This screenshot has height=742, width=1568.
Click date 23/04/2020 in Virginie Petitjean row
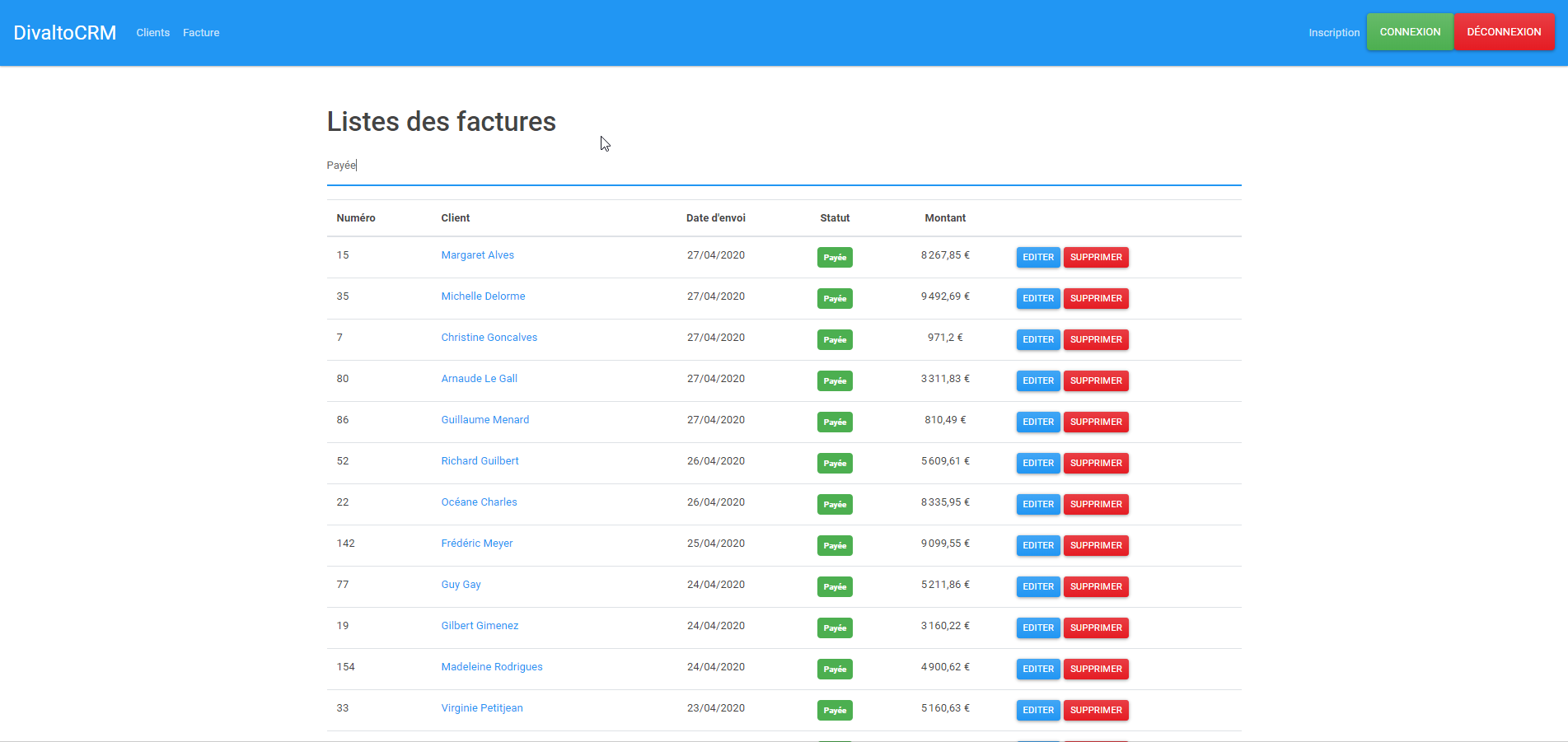716,708
